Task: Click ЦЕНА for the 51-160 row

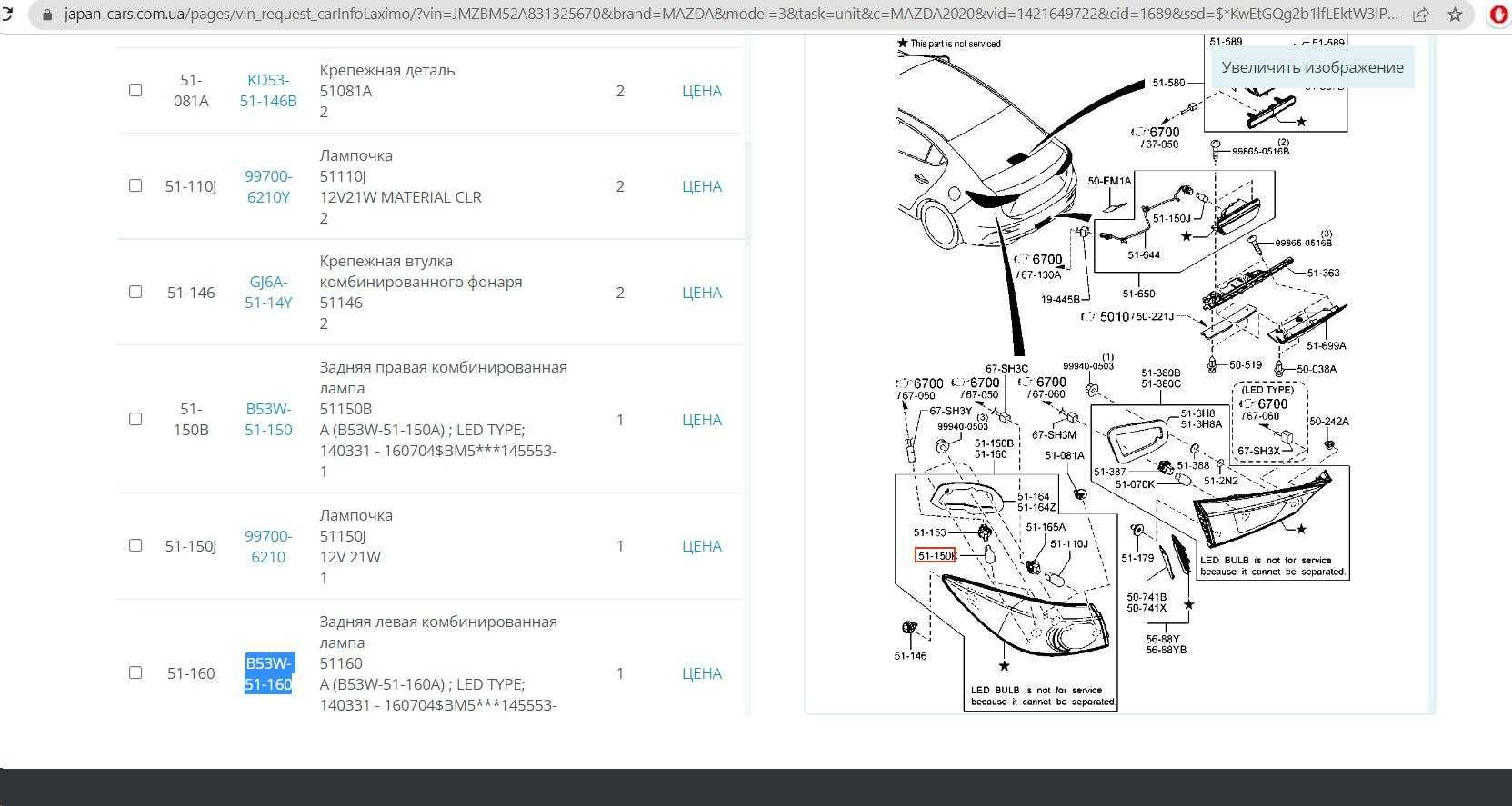Action: coord(702,673)
